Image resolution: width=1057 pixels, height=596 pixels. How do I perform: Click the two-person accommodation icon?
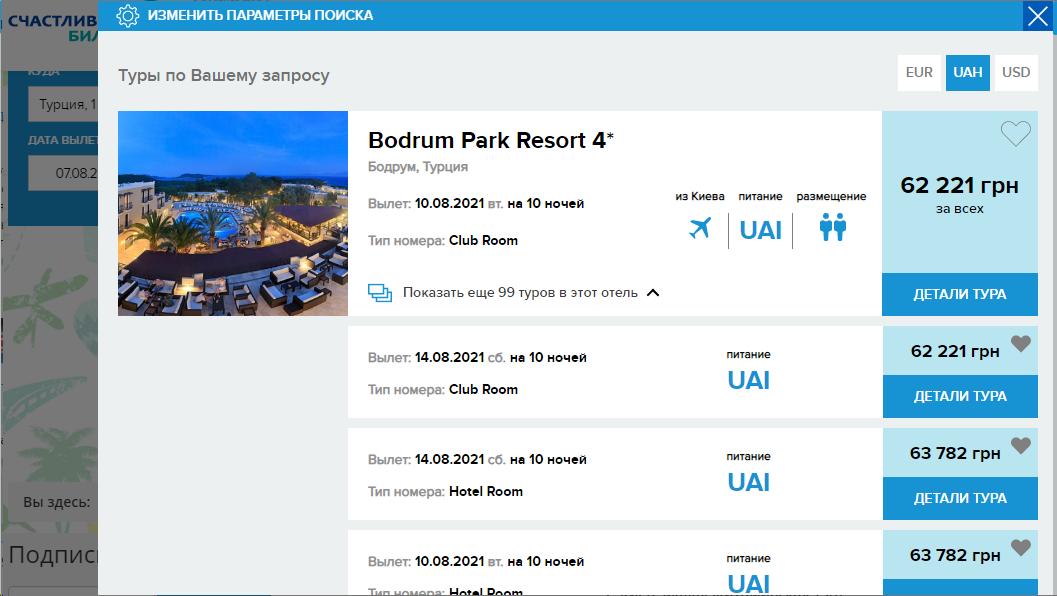832,228
